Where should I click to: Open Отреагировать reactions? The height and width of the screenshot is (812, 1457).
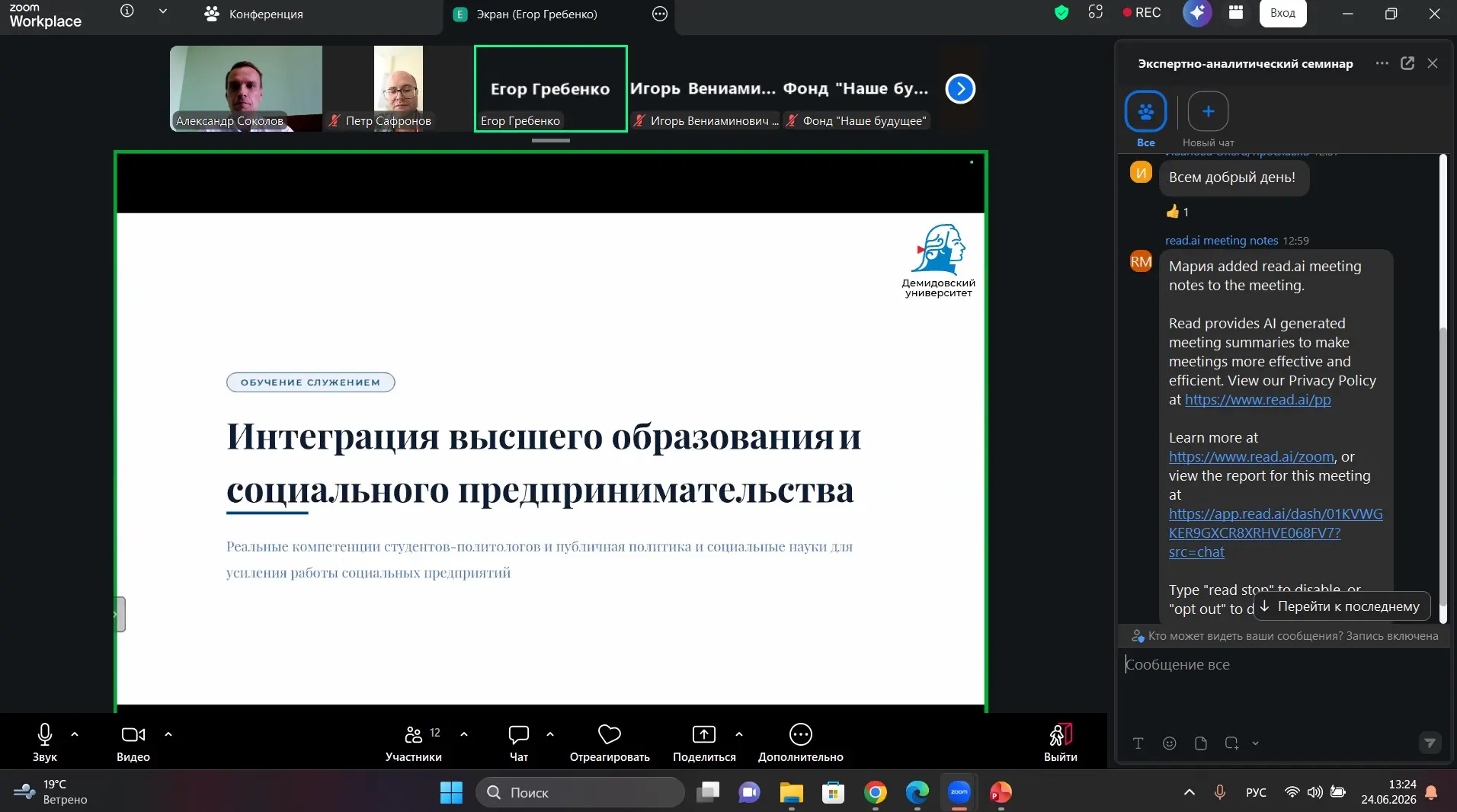[x=610, y=743]
